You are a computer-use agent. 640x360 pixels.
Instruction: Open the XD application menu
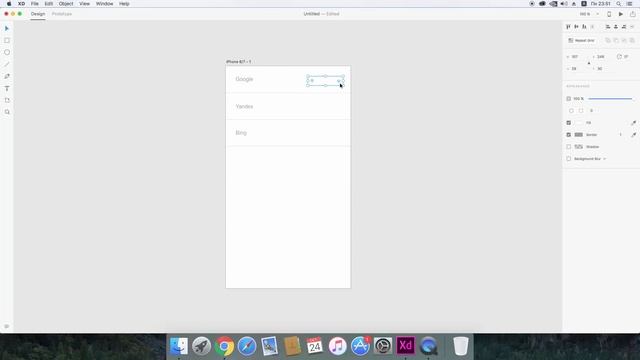(x=21, y=4)
